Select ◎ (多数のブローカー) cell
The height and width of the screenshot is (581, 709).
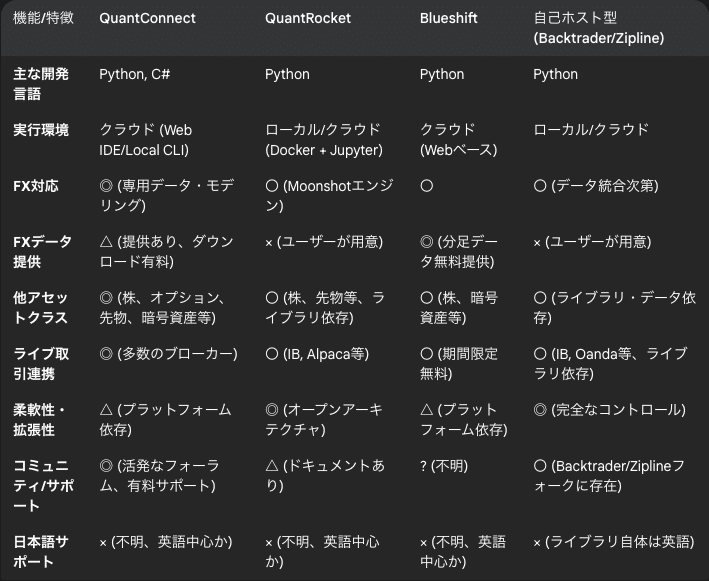[168, 354]
